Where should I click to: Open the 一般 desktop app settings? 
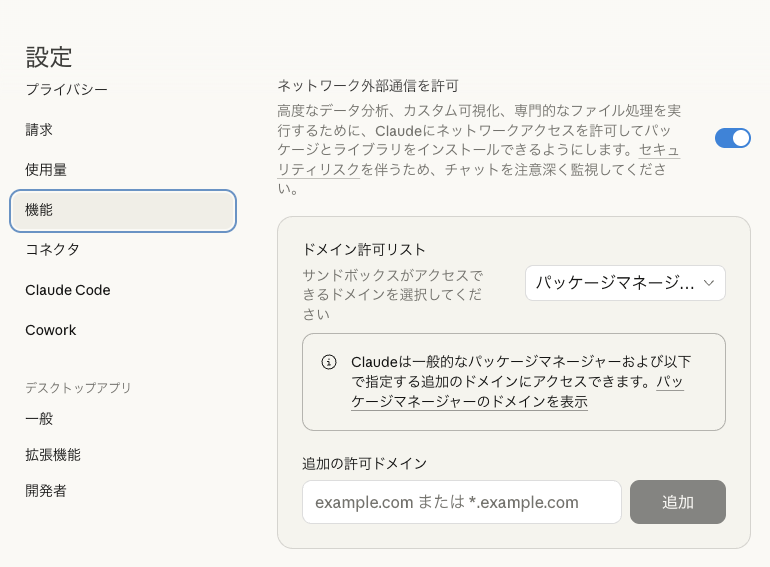(x=39, y=419)
